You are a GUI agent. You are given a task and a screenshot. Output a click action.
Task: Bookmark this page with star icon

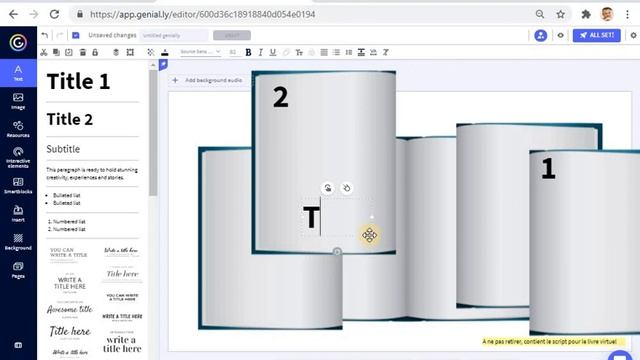point(560,14)
